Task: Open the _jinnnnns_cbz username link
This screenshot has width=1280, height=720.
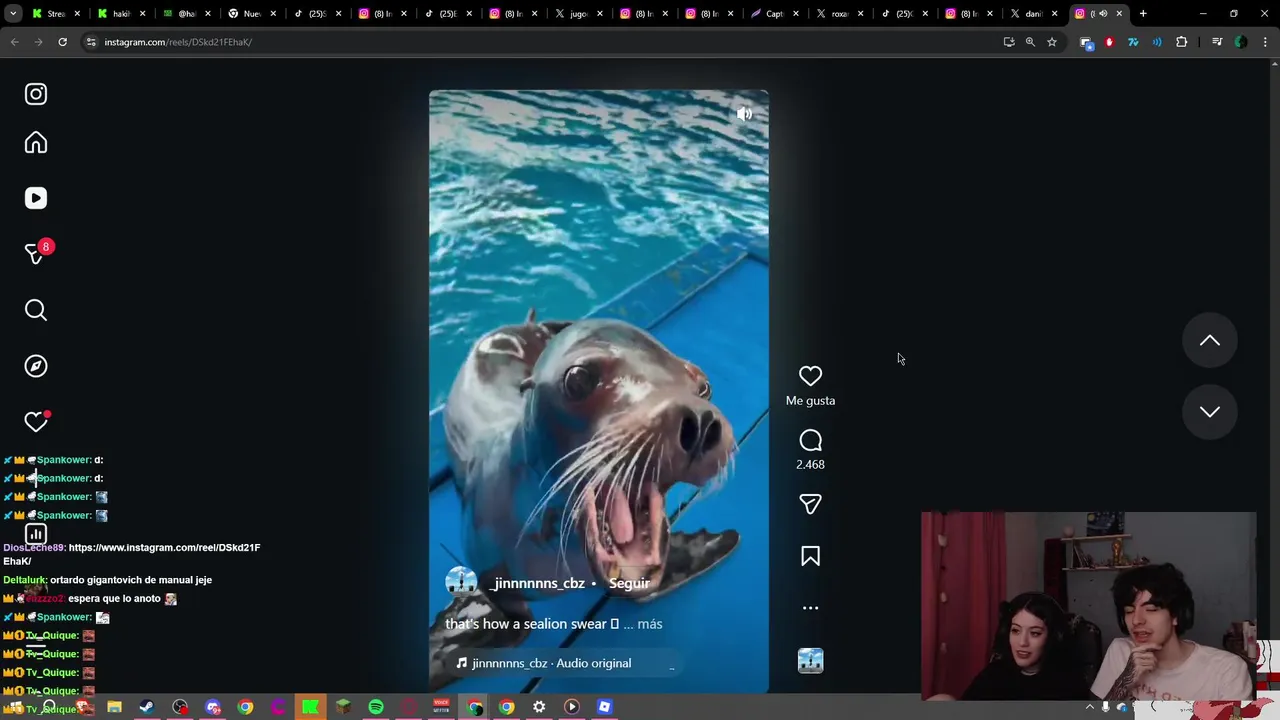Action: (x=537, y=583)
